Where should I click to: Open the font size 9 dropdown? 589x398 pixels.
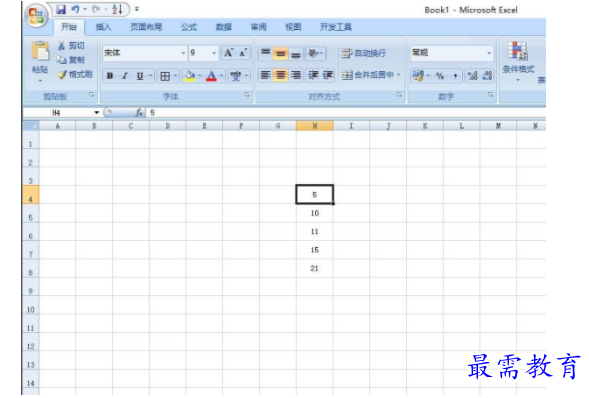(214, 53)
